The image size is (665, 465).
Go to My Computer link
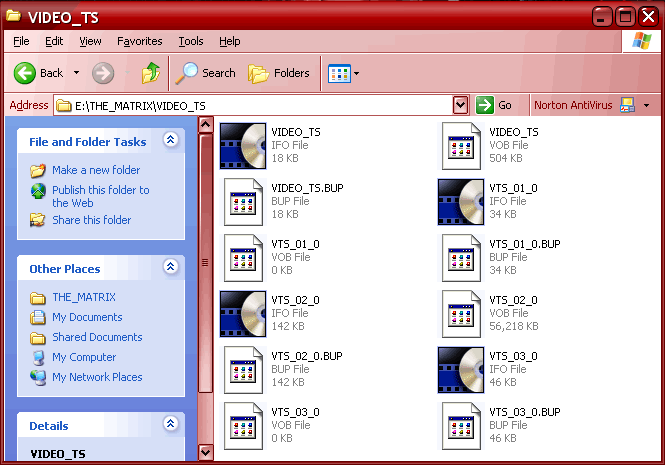(84, 357)
